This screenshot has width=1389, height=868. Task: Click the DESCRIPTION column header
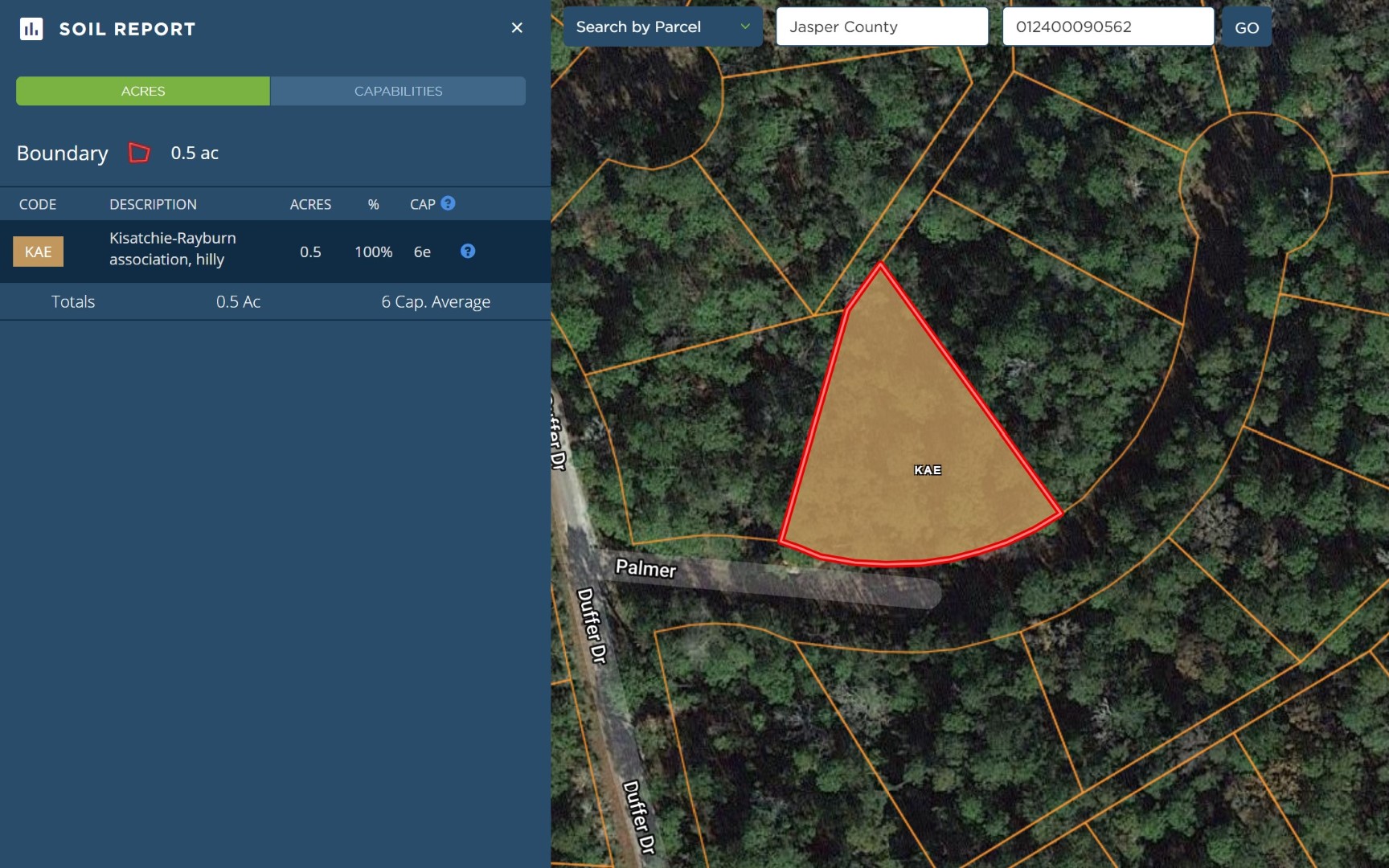coord(153,204)
